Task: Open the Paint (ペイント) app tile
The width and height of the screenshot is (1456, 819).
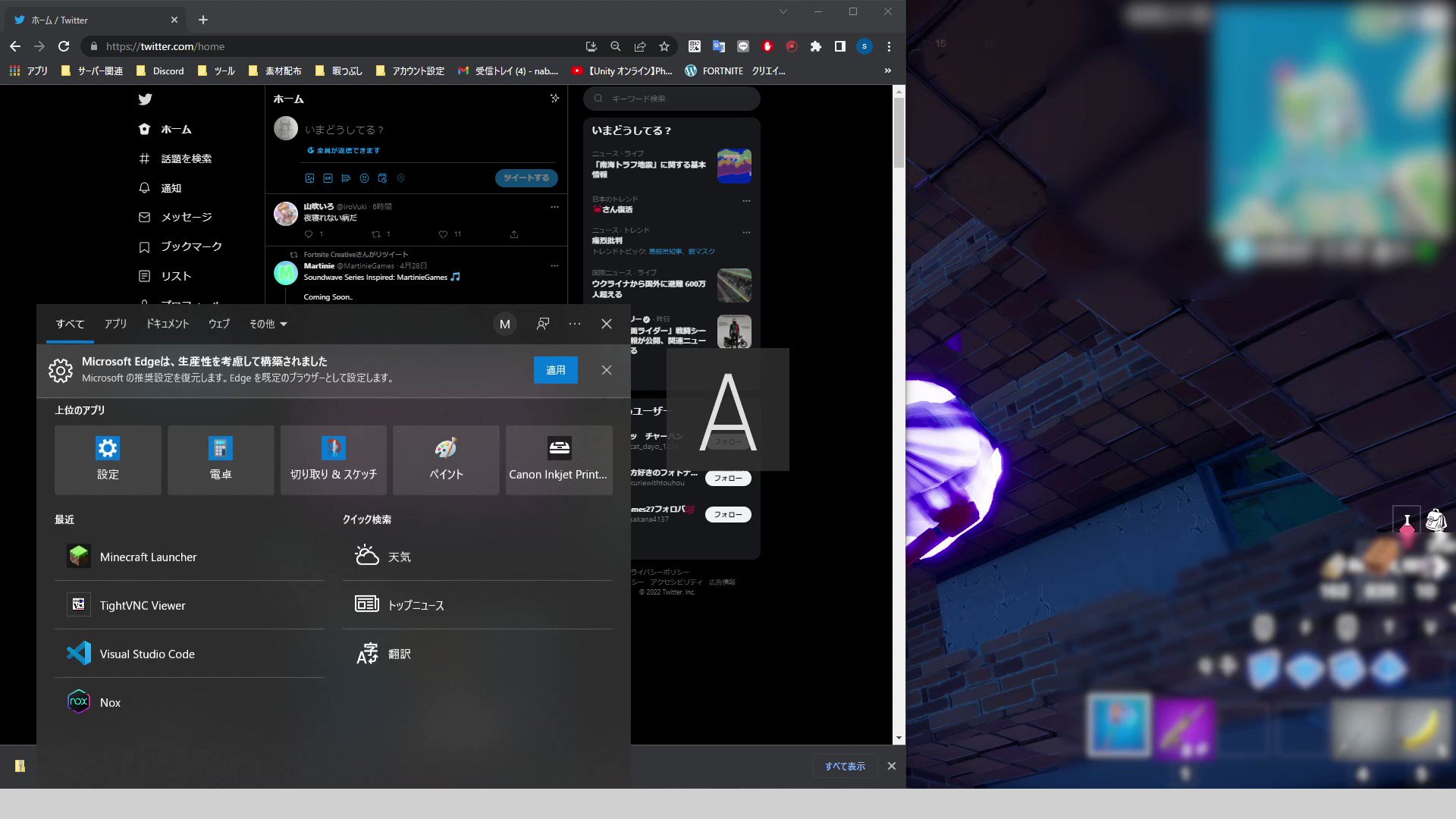Action: click(446, 460)
